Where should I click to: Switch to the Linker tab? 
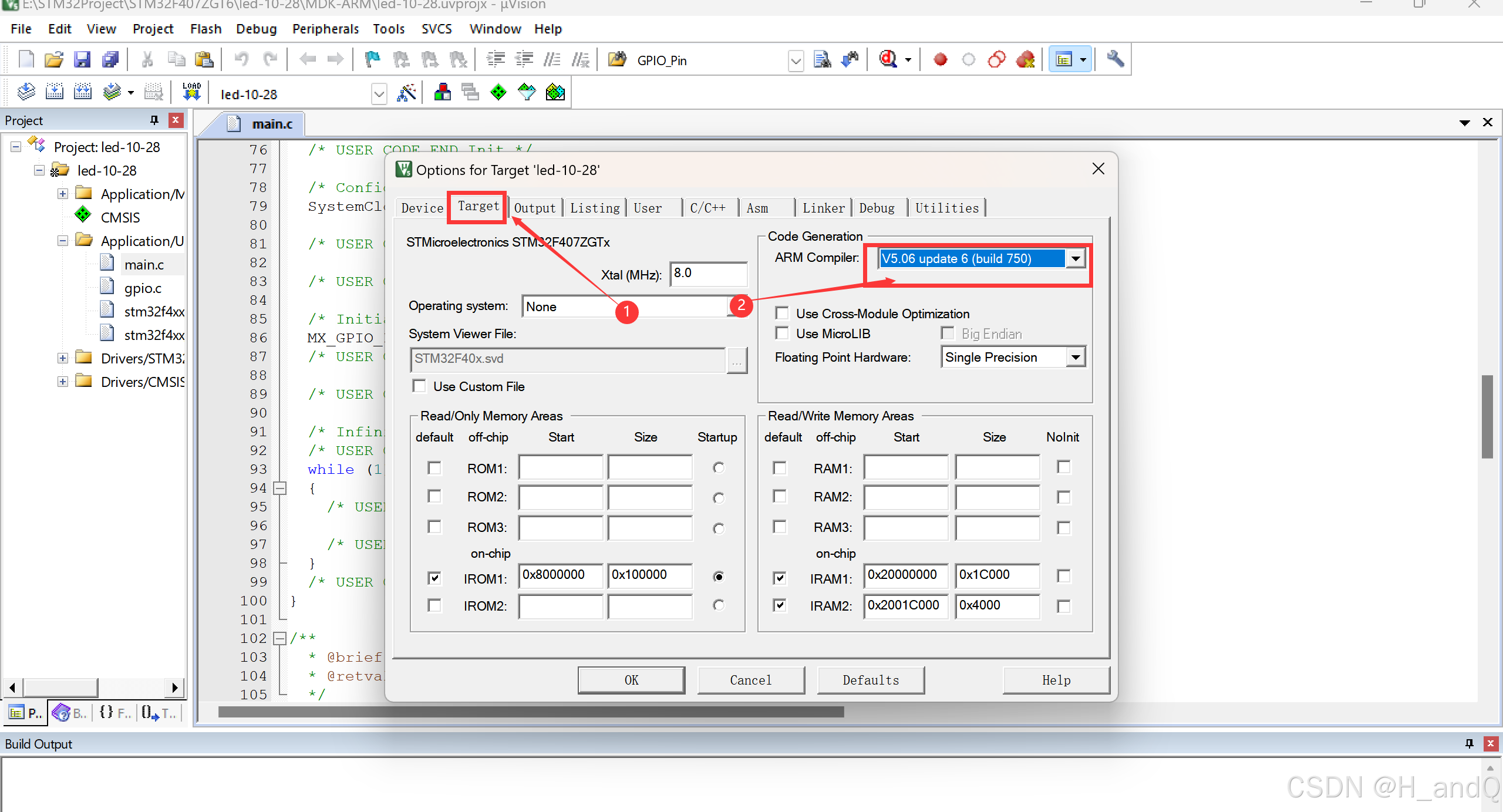(823, 208)
